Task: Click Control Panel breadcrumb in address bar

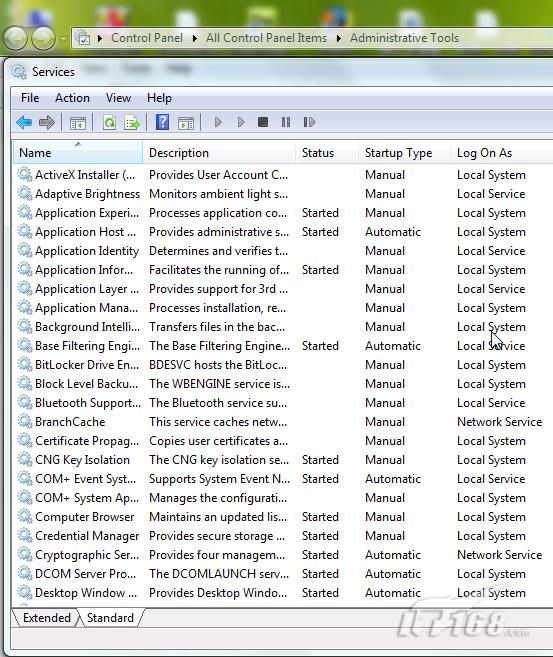Action: [147, 38]
